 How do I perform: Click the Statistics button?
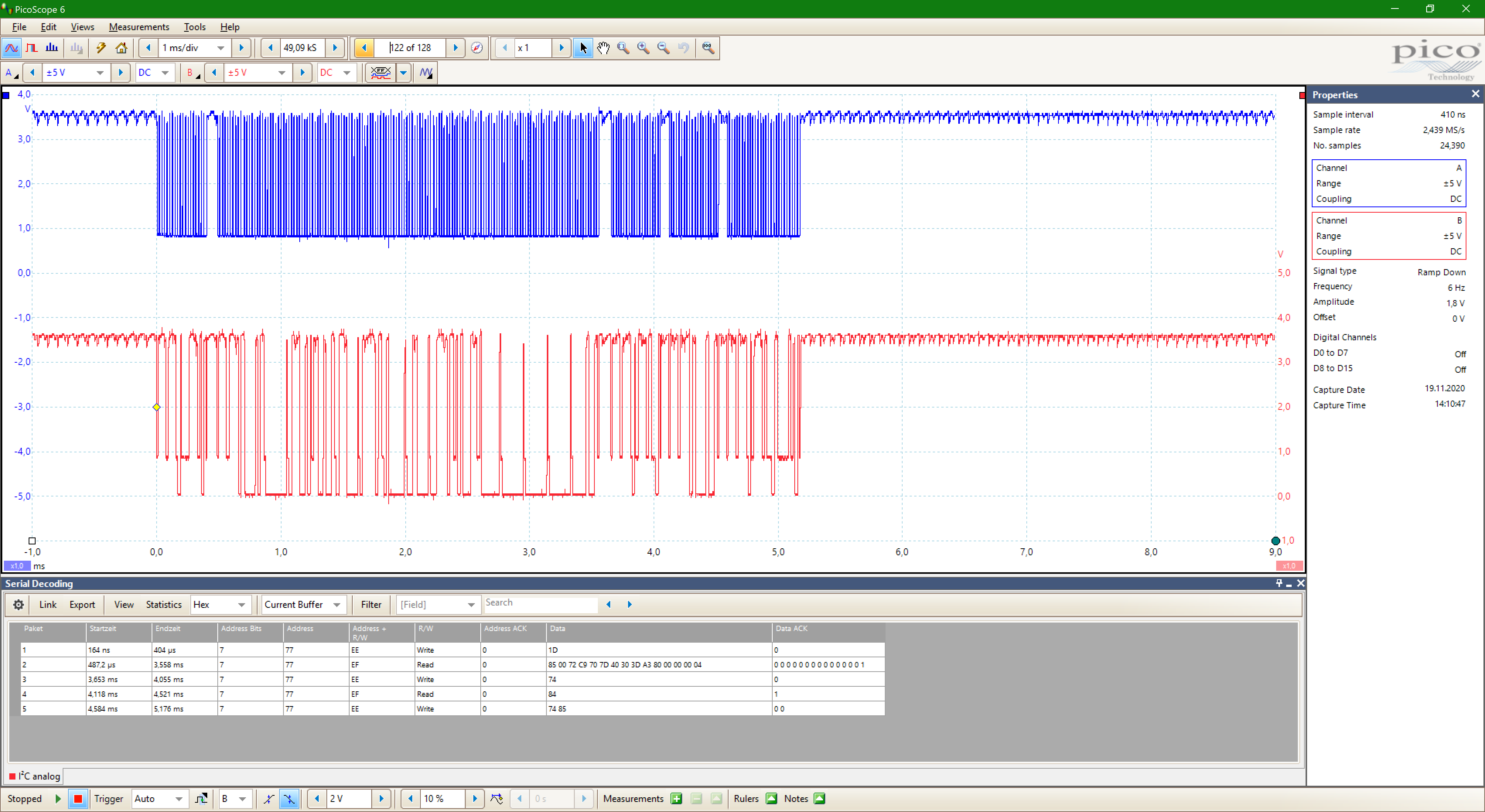pos(163,604)
